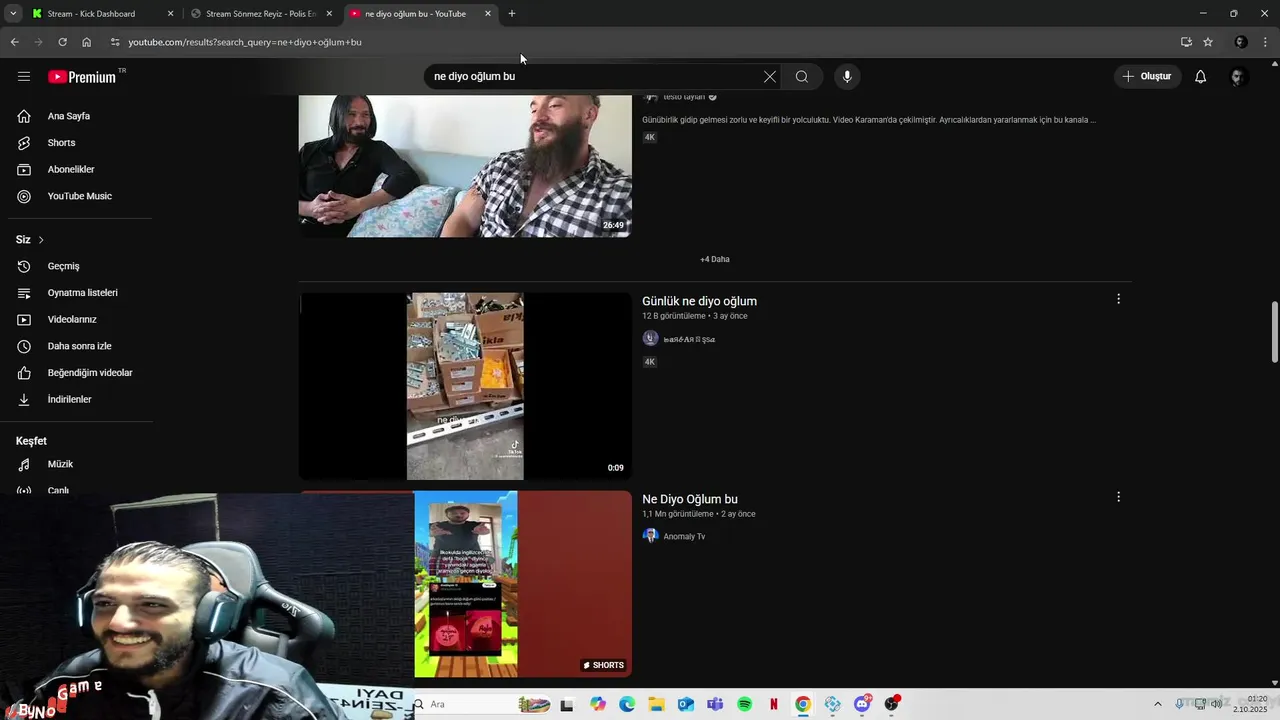
Task: Open OBS Studio from the taskbar
Action: (x=891, y=704)
